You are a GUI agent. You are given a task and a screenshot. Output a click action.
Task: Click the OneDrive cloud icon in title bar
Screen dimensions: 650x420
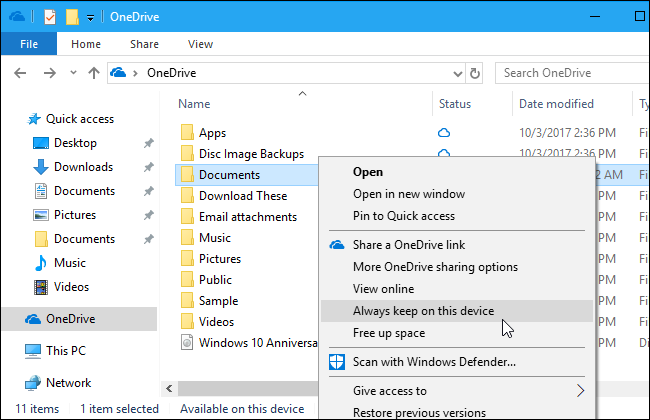pyautogui.click(x=17, y=17)
